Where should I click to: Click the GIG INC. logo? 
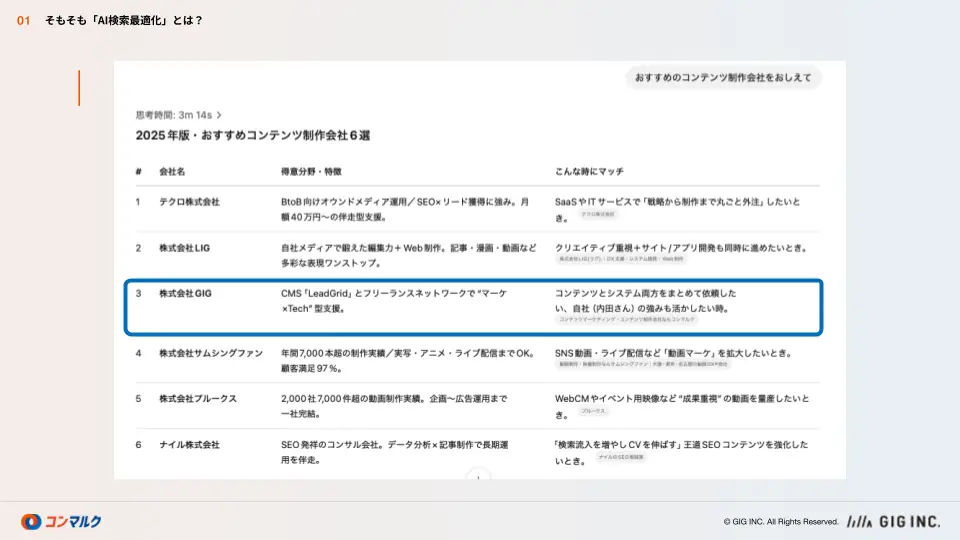click(x=893, y=522)
